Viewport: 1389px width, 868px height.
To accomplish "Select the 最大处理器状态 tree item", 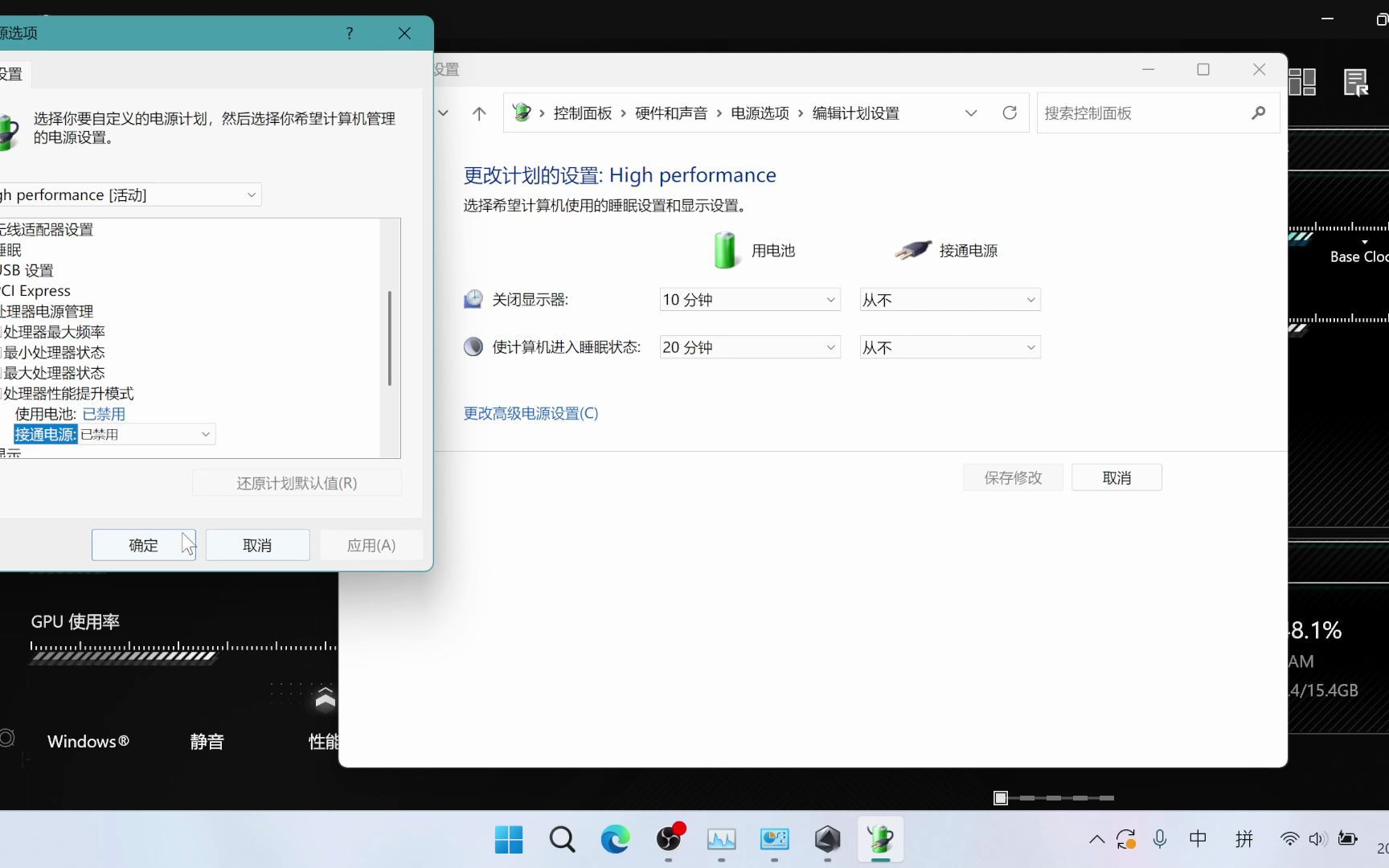I will pyautogui.click(x=54, y=373).
